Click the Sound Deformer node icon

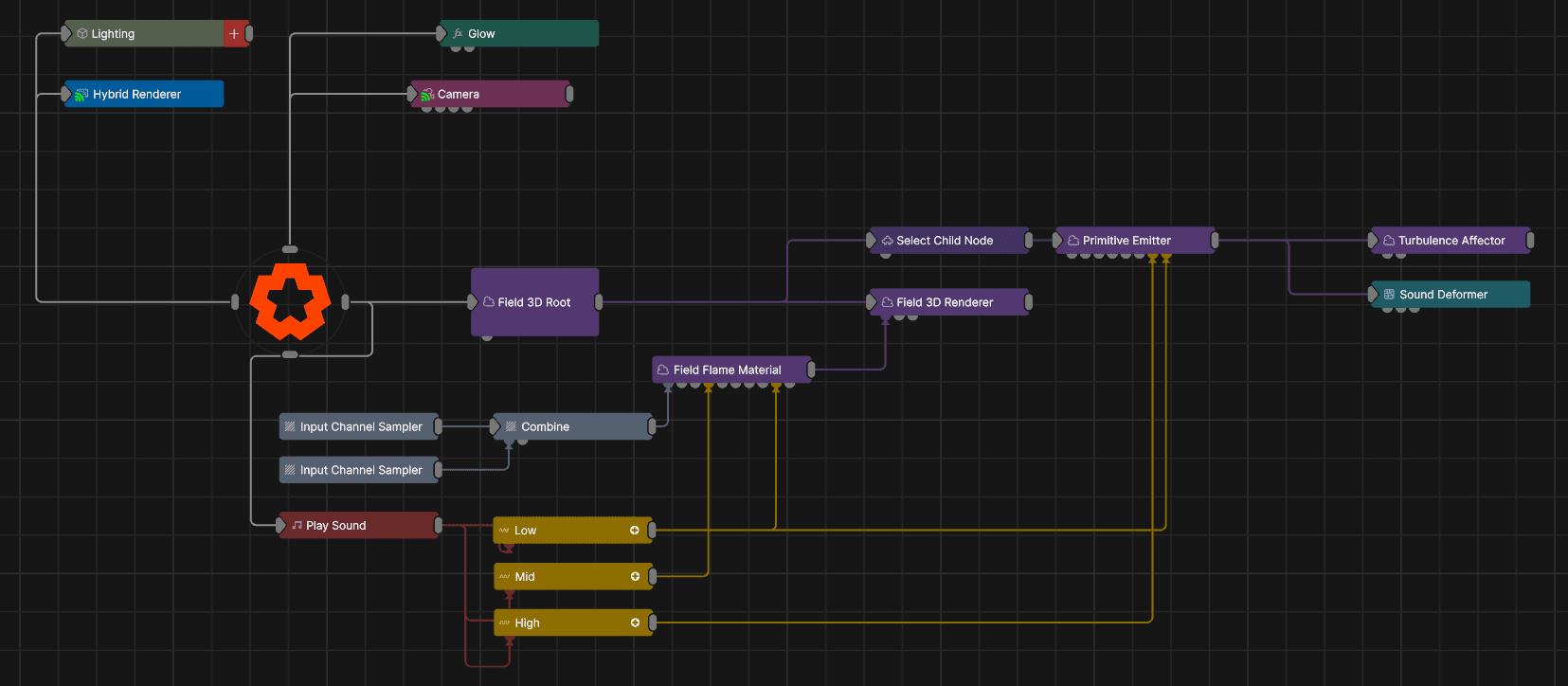click(x=1389, y=295)
